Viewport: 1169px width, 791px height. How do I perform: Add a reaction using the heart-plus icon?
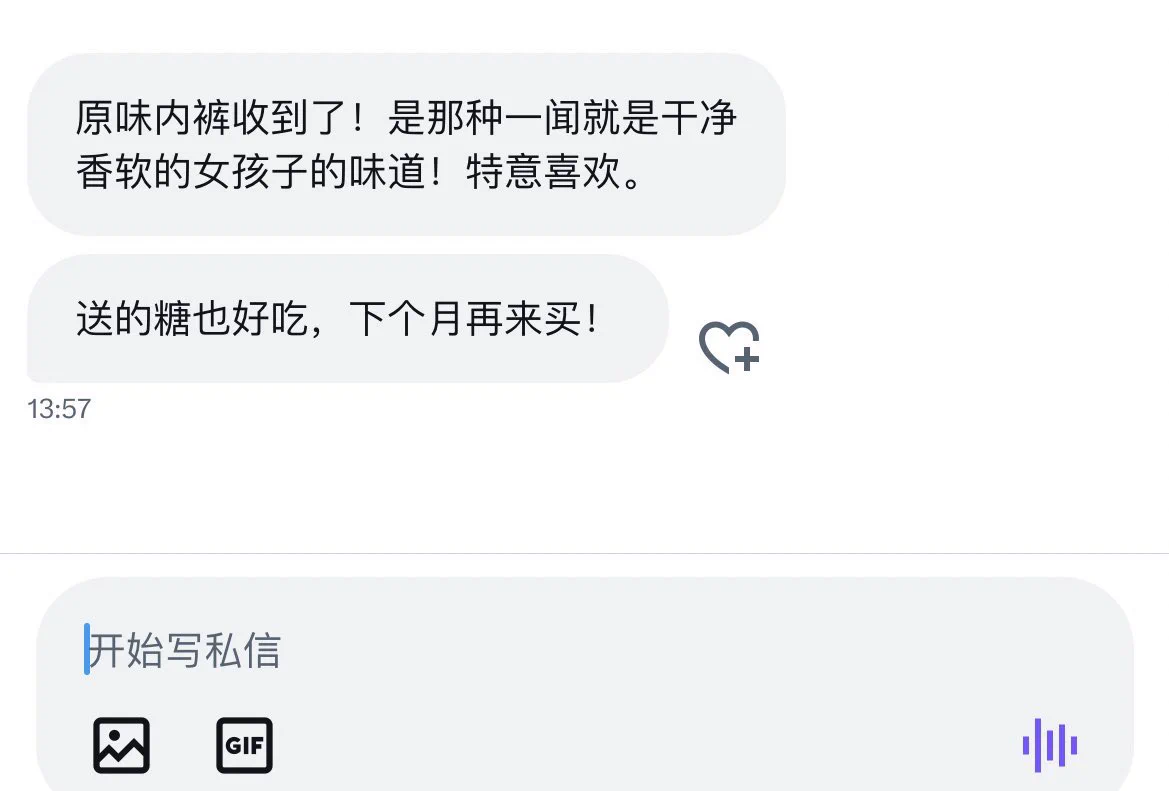729,347
